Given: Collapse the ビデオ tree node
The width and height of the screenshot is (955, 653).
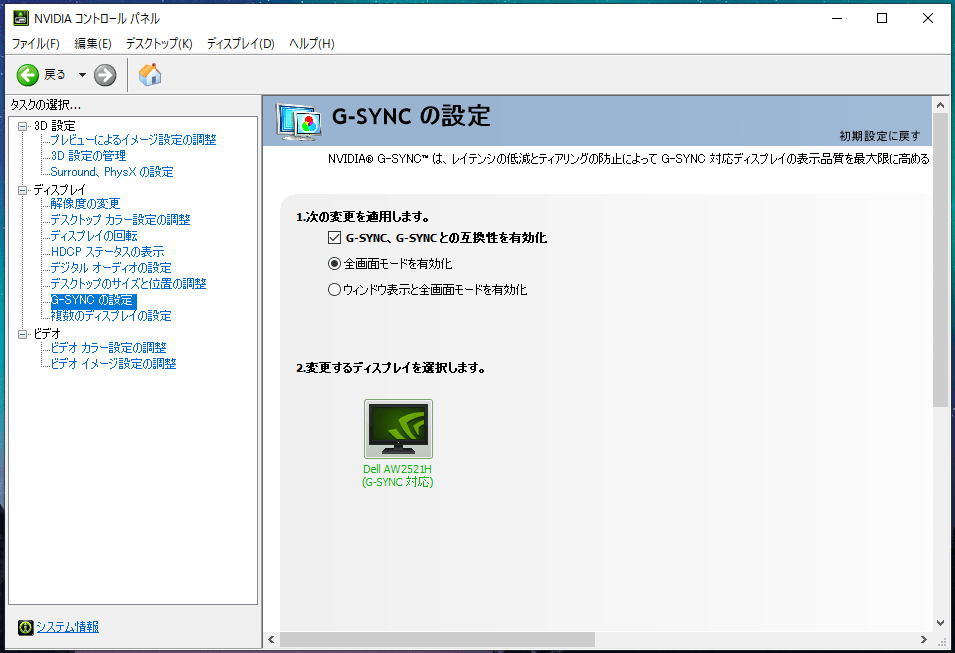Looking at the screenshot, I should 23,334.
